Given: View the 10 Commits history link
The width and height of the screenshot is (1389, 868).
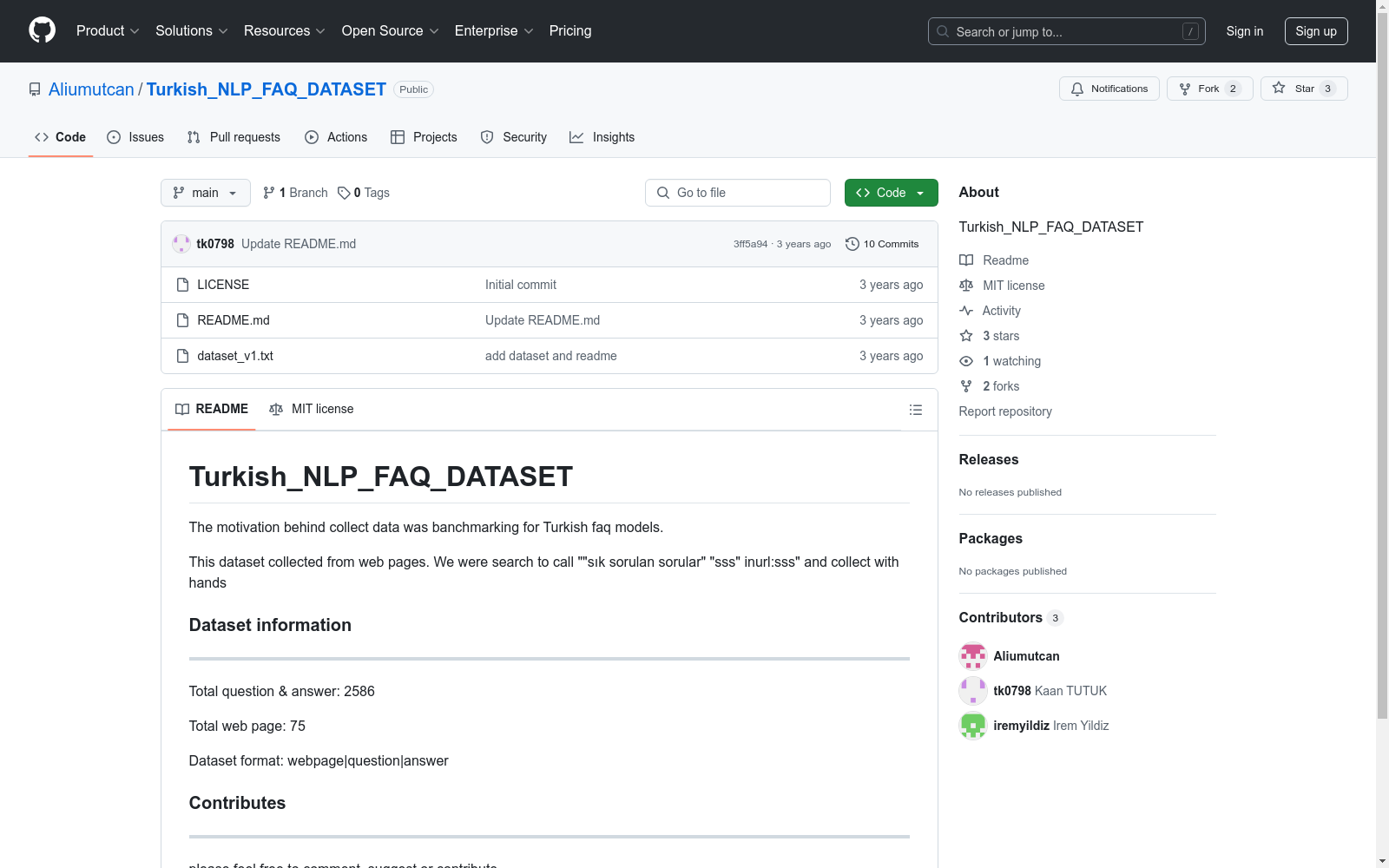Looking at the screenshot, I should pyautogui.click(x=882, y=244).
